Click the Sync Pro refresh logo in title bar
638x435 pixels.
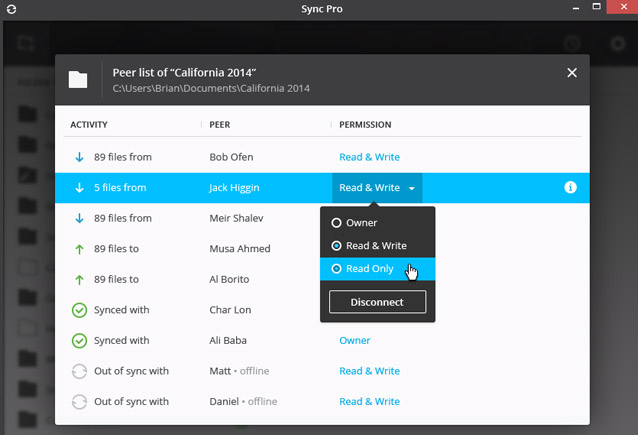click(11, 9)
